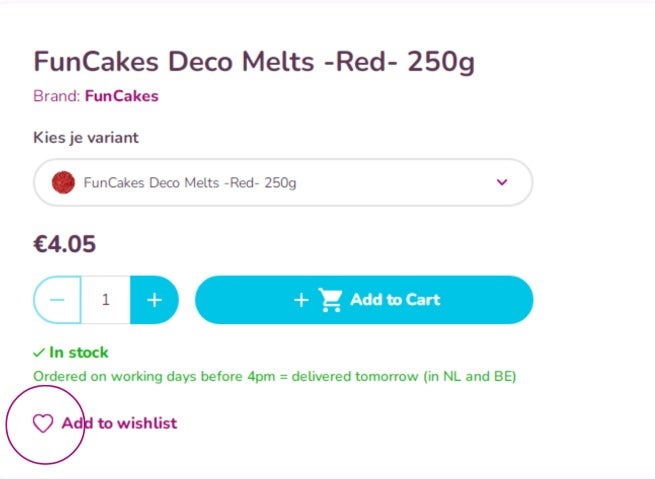The image size is (655, 479).
Task: Click the Kies je variant label
Action: pyautogui.click(x=86, y=138)
